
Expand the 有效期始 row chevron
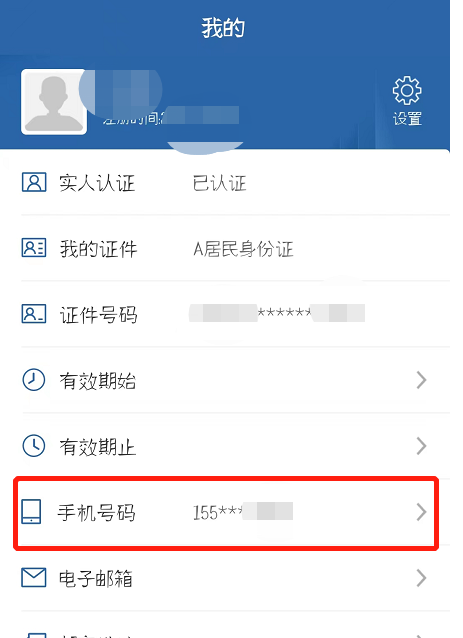(422, 380)
